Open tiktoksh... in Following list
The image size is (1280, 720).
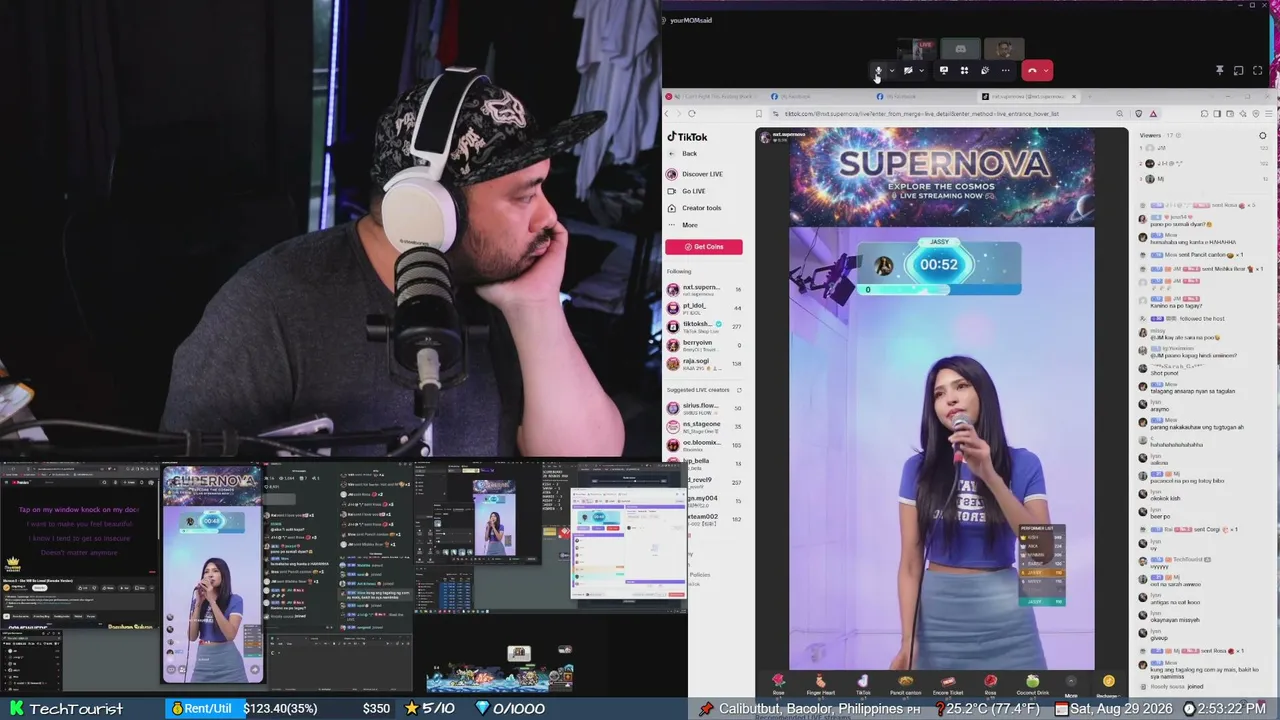(706, 326)
